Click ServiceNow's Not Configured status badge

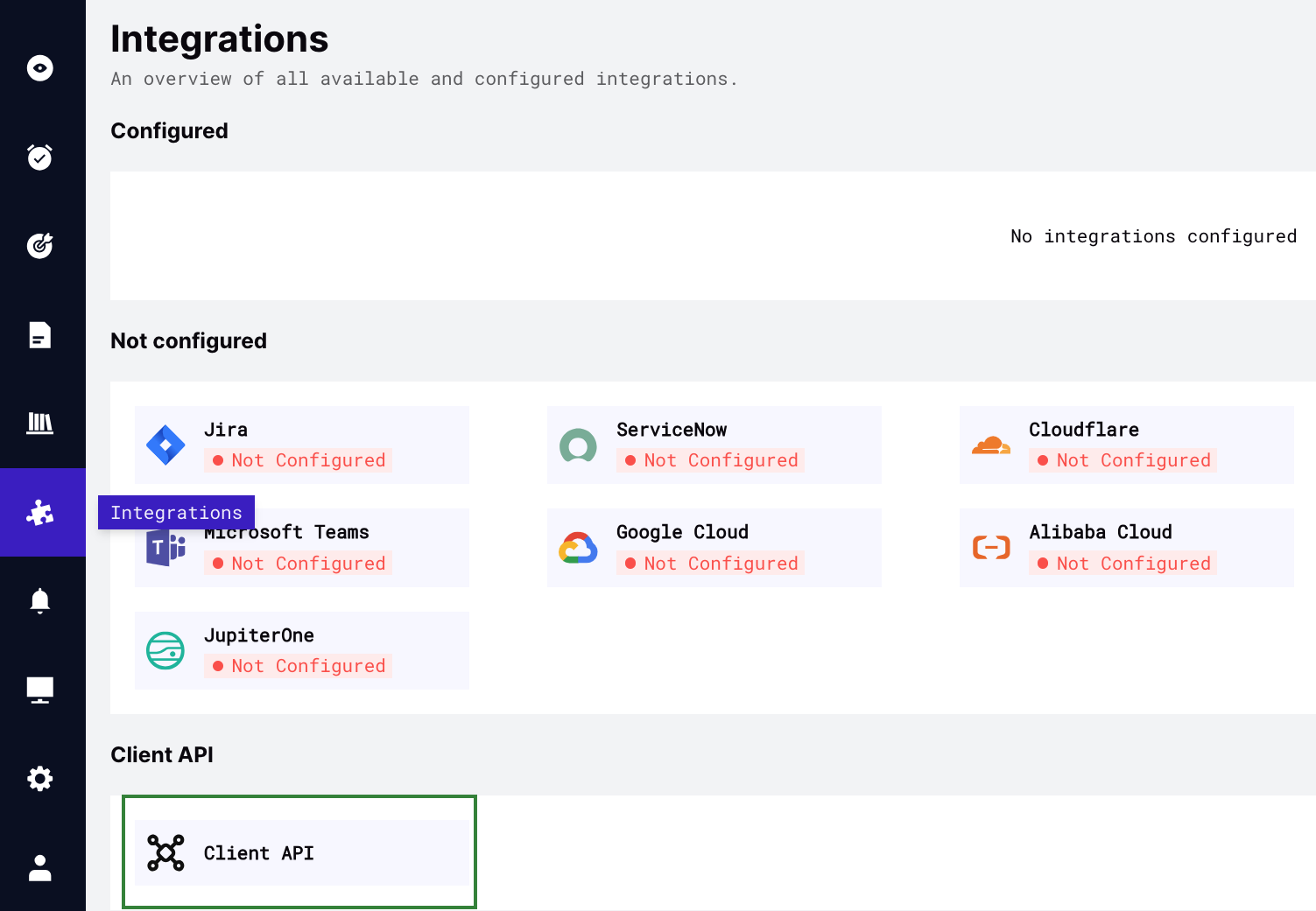(x=710, y=460)
